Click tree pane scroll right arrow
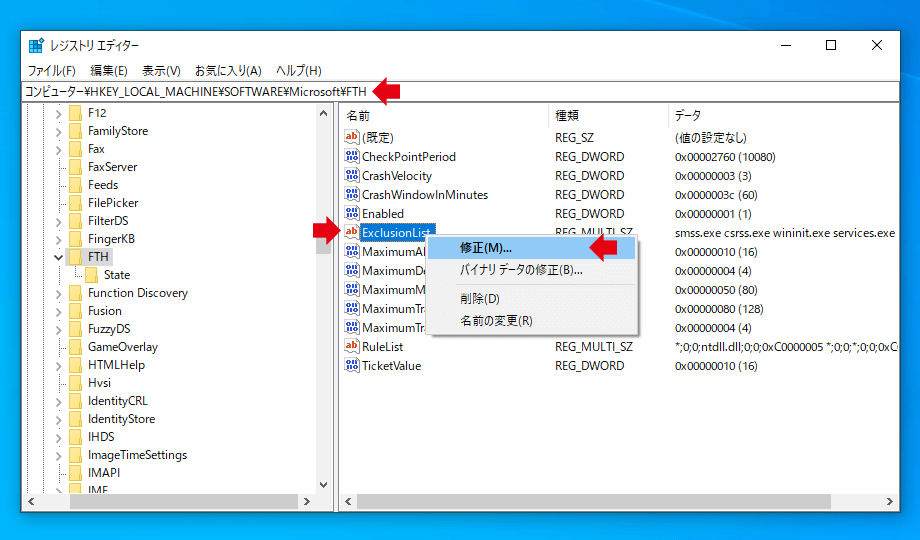Viewport: 920px width, 540px height. (x=307, y=502)
